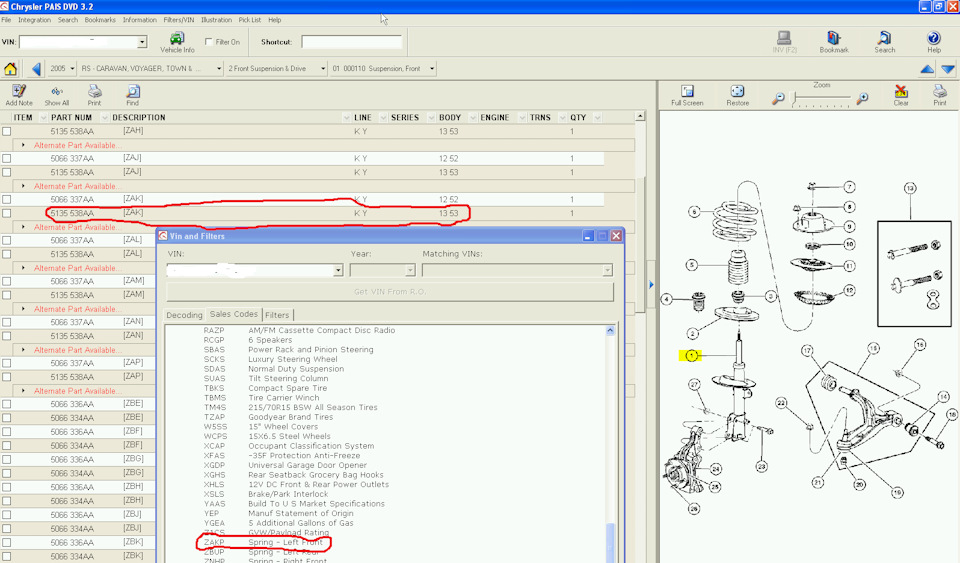The image size is (960, 563).
Task: Select the ZAKP Spring - Left Front code
Action: point(263,542)
